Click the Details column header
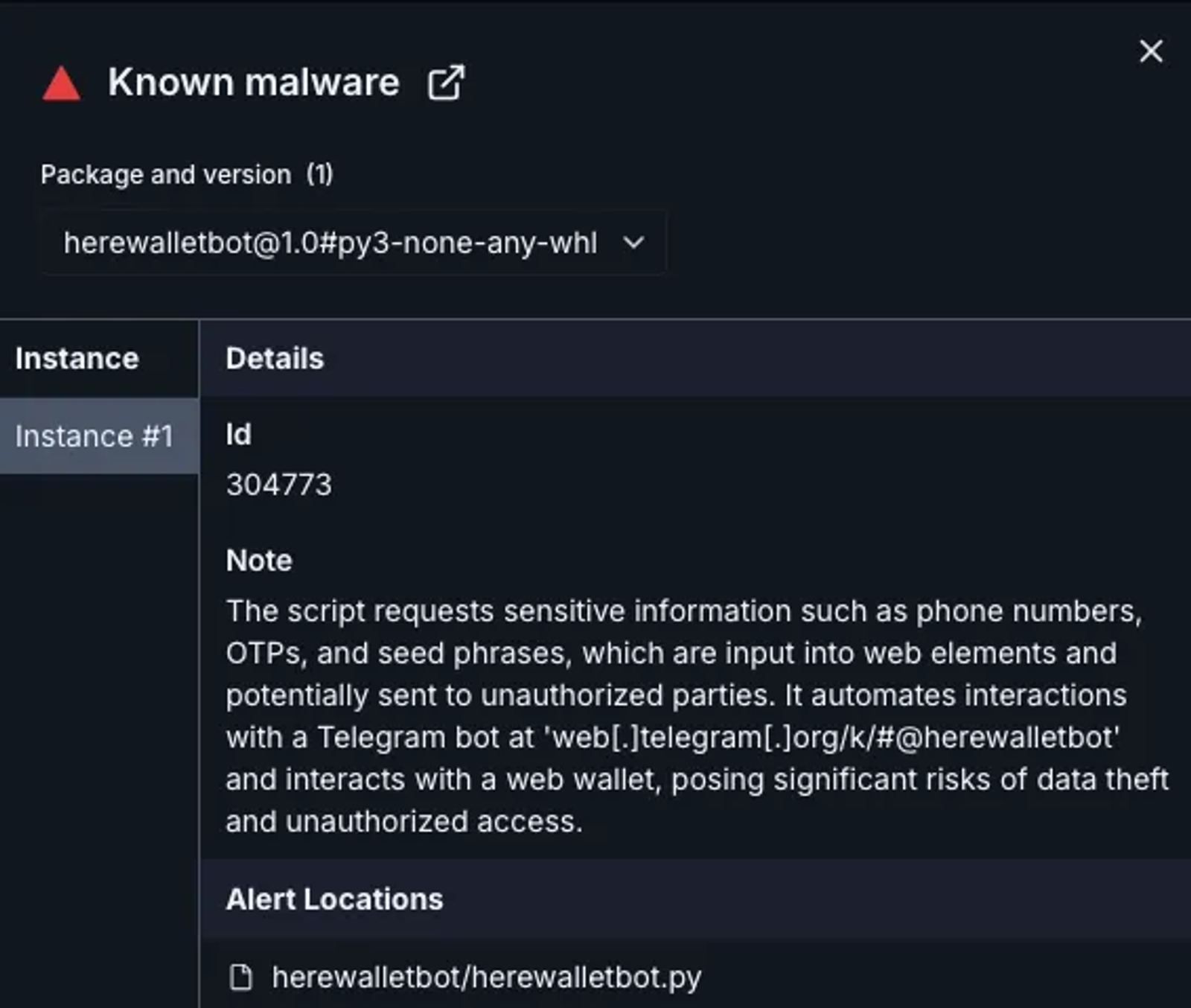This screenshot has width=1191, height=1008. (x=275, y=359)
